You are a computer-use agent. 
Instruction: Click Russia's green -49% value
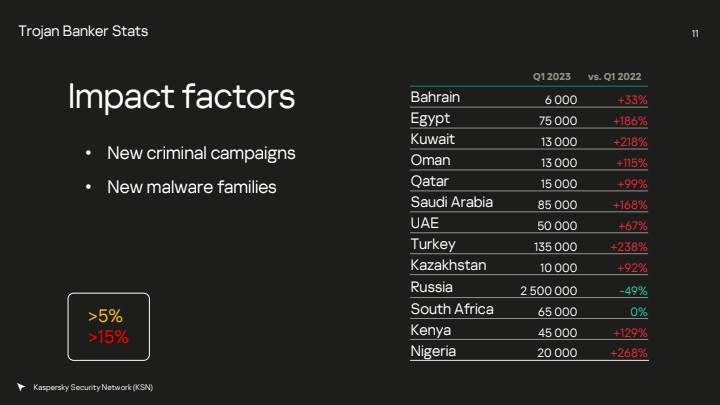tap(633, 291)
